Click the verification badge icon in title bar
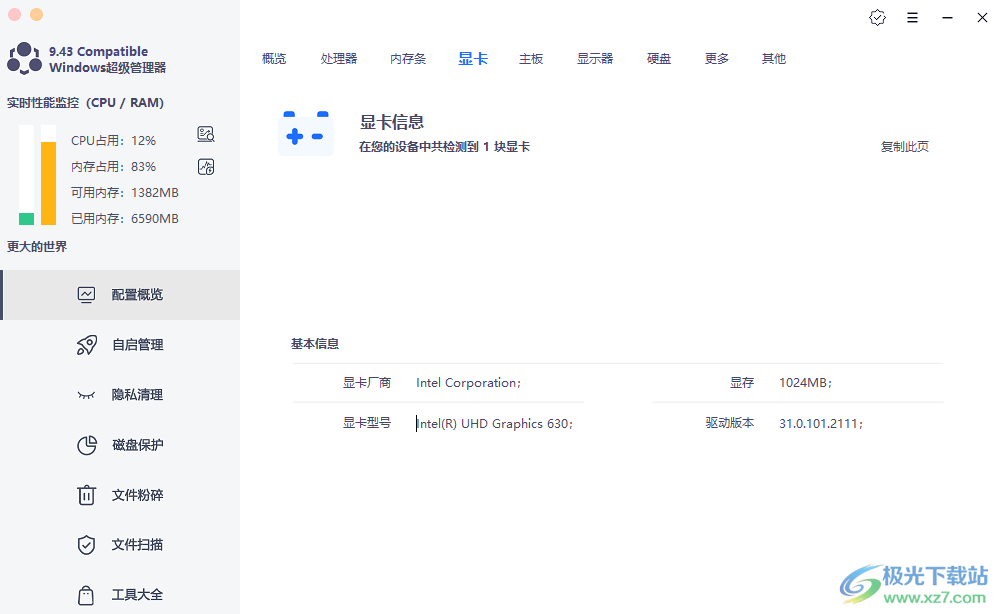The width and height of the screenshot is (999, 614). click(877, 18)
